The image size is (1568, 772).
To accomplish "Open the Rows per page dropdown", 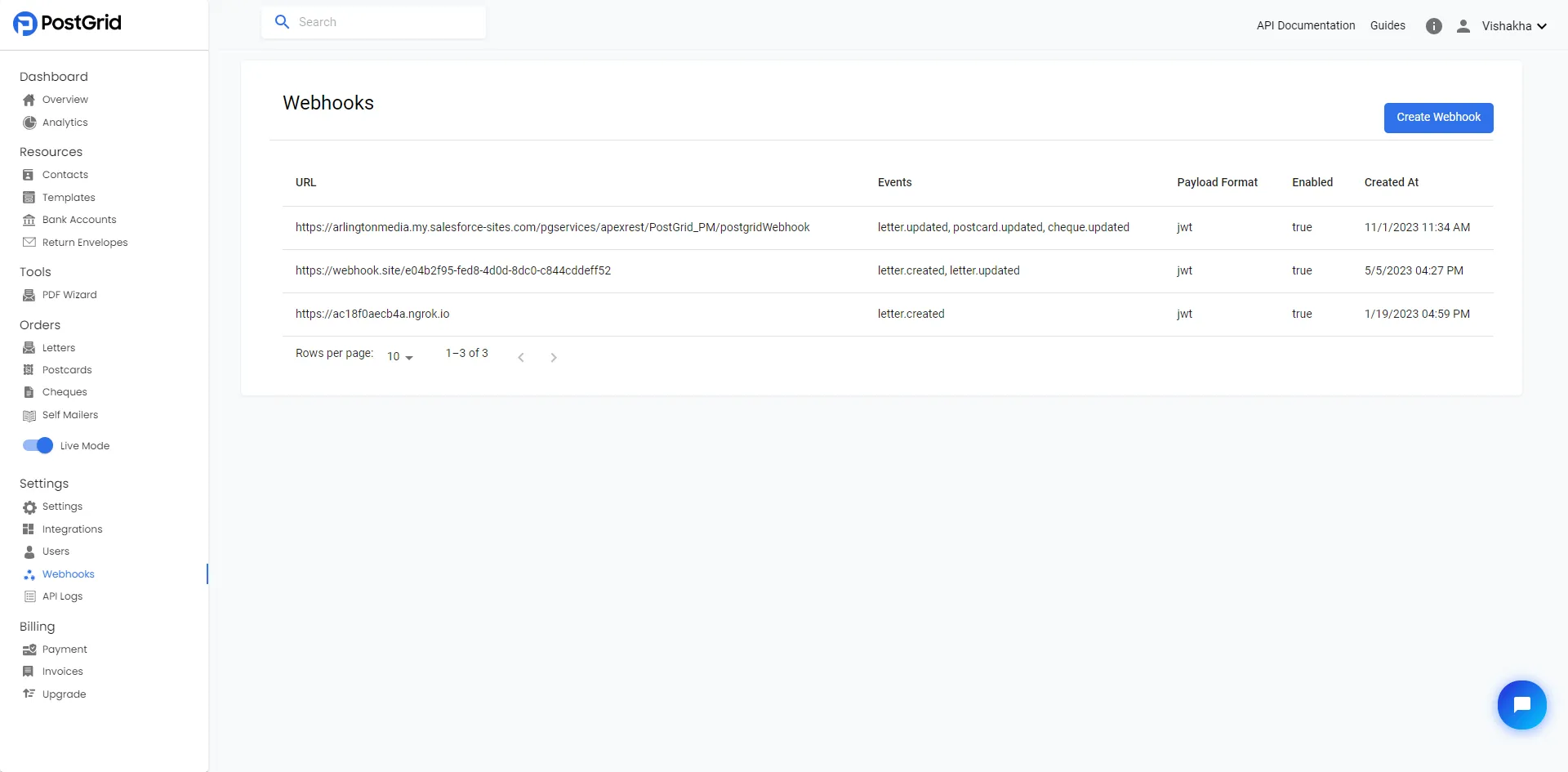I will (399, 356).
